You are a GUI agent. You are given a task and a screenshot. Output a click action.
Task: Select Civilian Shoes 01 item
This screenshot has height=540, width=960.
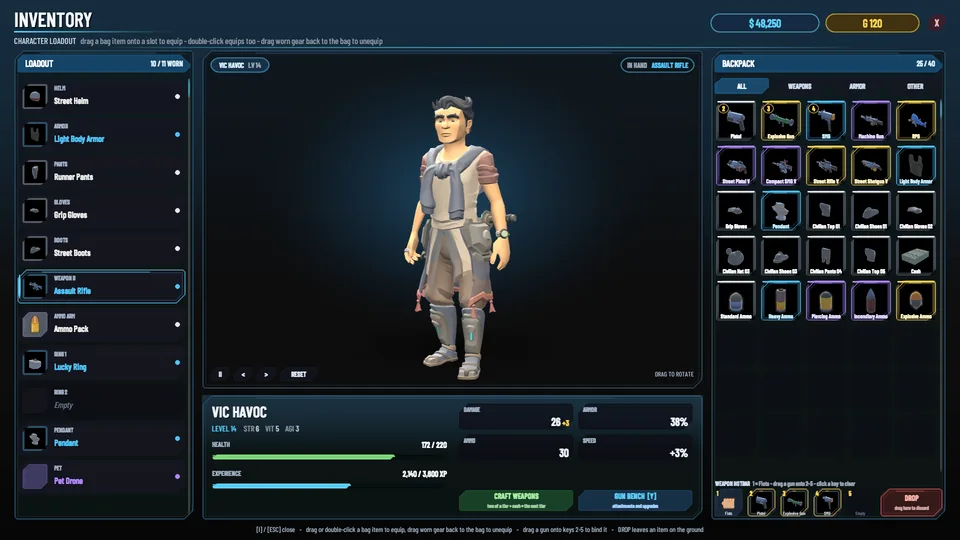tap(871, 211)
